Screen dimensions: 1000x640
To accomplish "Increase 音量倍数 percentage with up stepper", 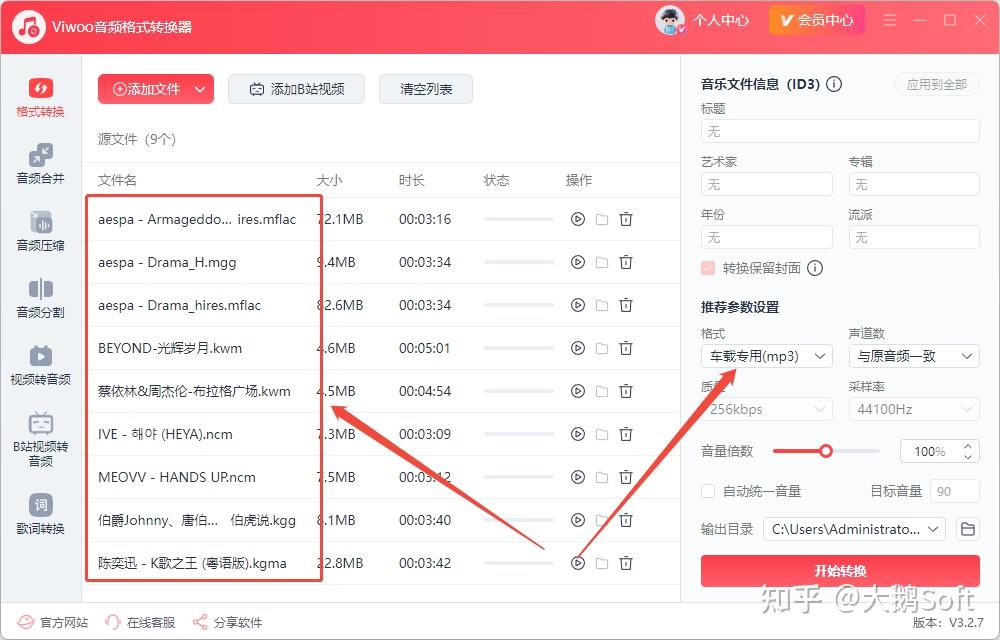I will 968,446.
